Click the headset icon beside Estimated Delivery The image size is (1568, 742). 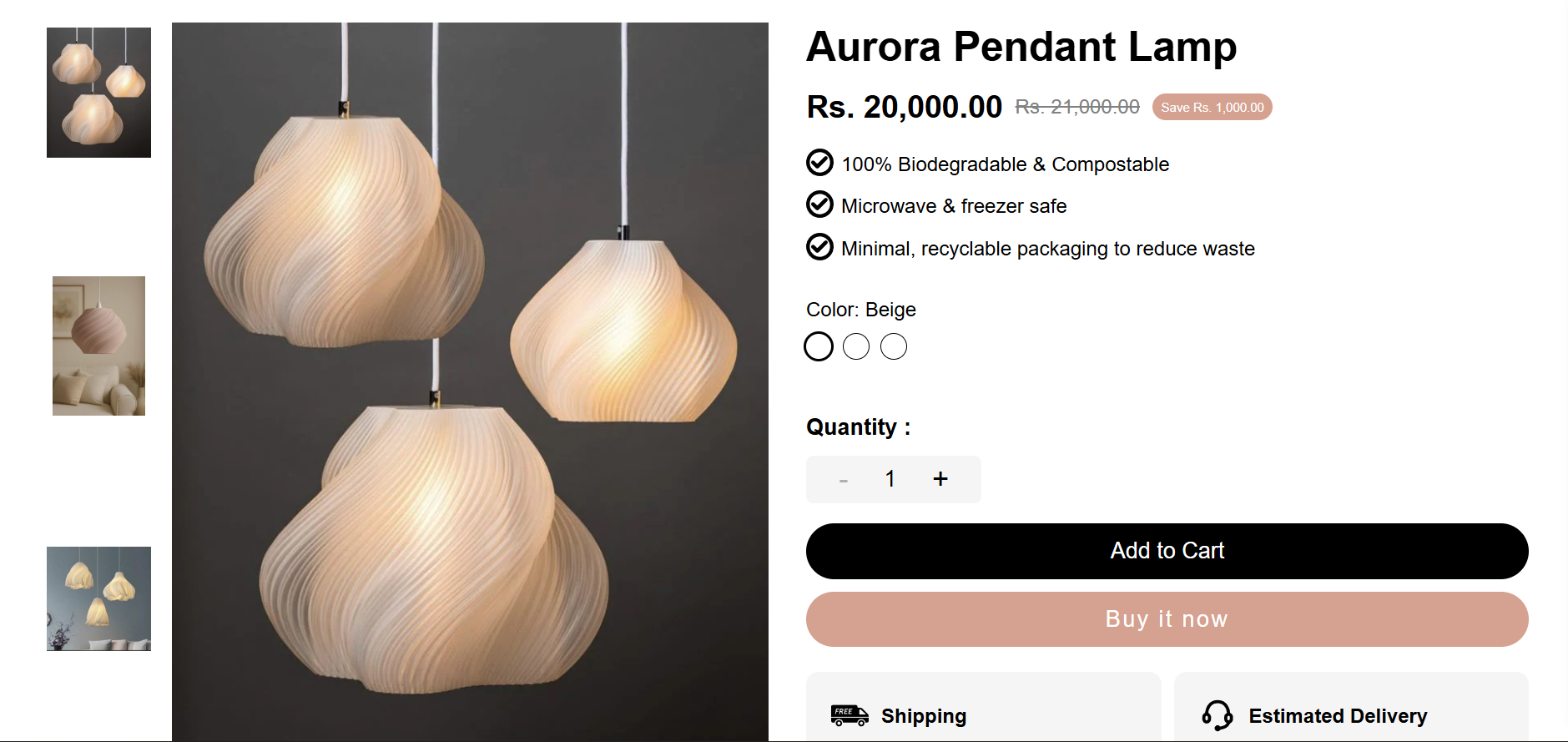pyautogui.click(x=1218, y=715)
